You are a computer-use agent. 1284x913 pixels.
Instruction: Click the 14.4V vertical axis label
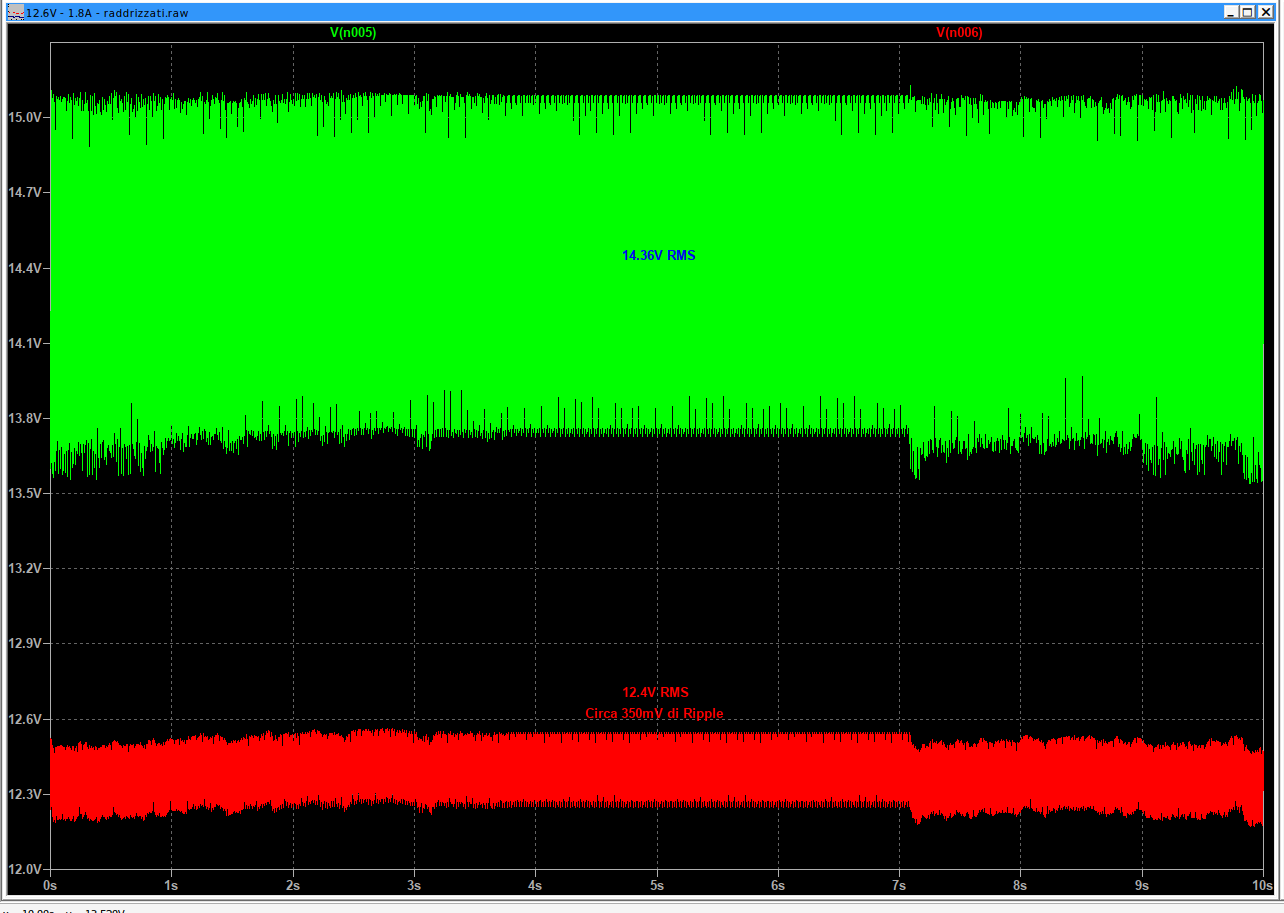[27, 268]
